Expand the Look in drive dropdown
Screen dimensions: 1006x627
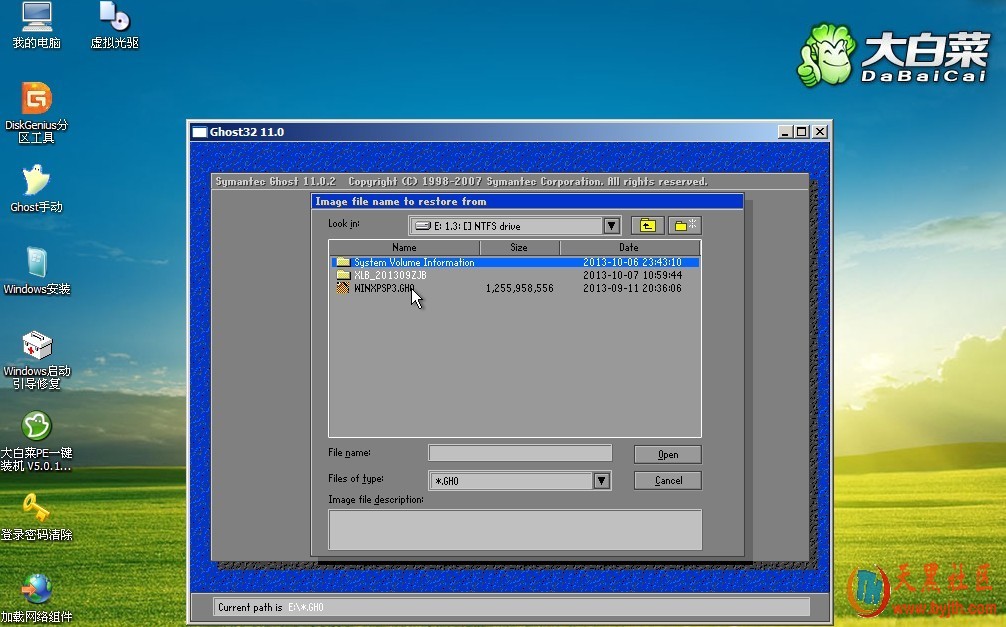pos(611,226)
